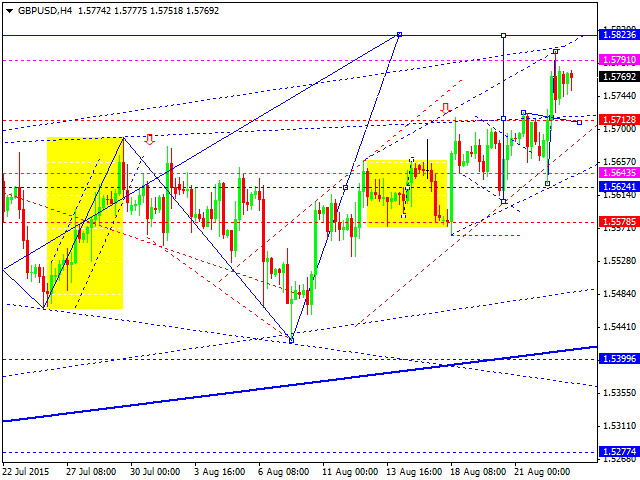Click the red down arrow above 1.57128 line
Viewport: 640px width, 480px height.
click(x=445, y=108)
